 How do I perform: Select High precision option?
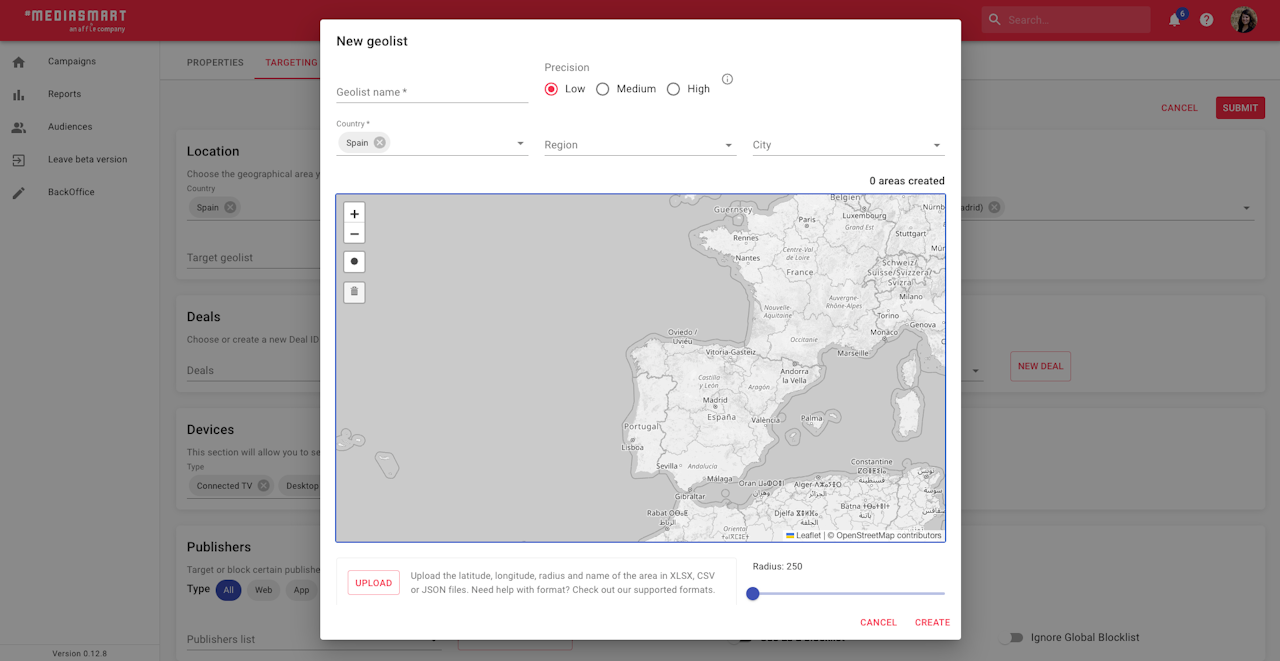coord(673,89)
